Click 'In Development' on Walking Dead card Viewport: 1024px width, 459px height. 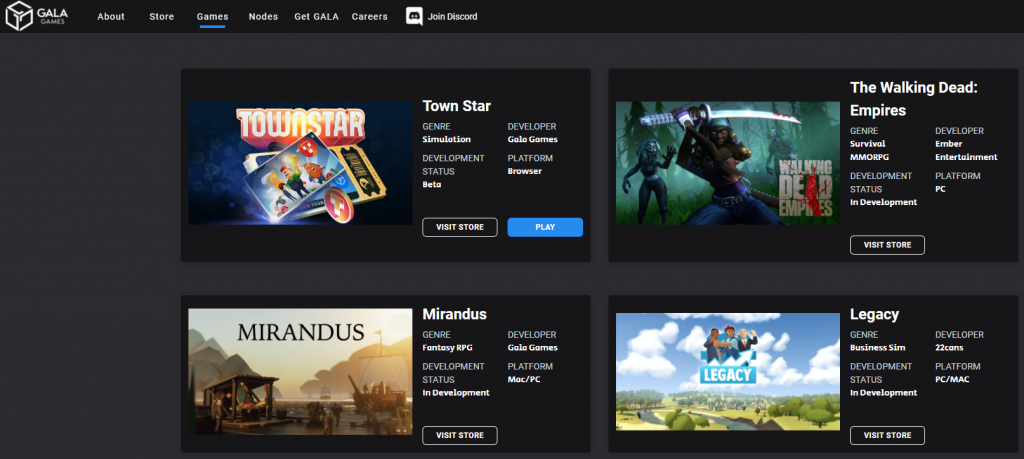(x=884, y=202)
